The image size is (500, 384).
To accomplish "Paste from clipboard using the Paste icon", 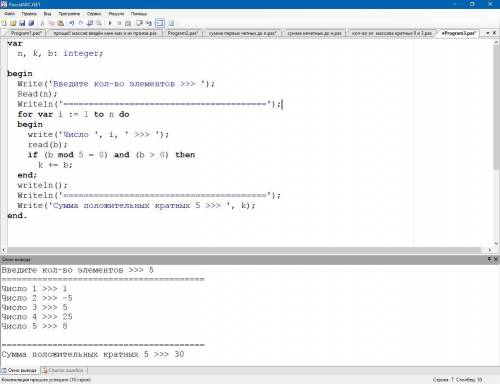I will click(x=61, y=23).
